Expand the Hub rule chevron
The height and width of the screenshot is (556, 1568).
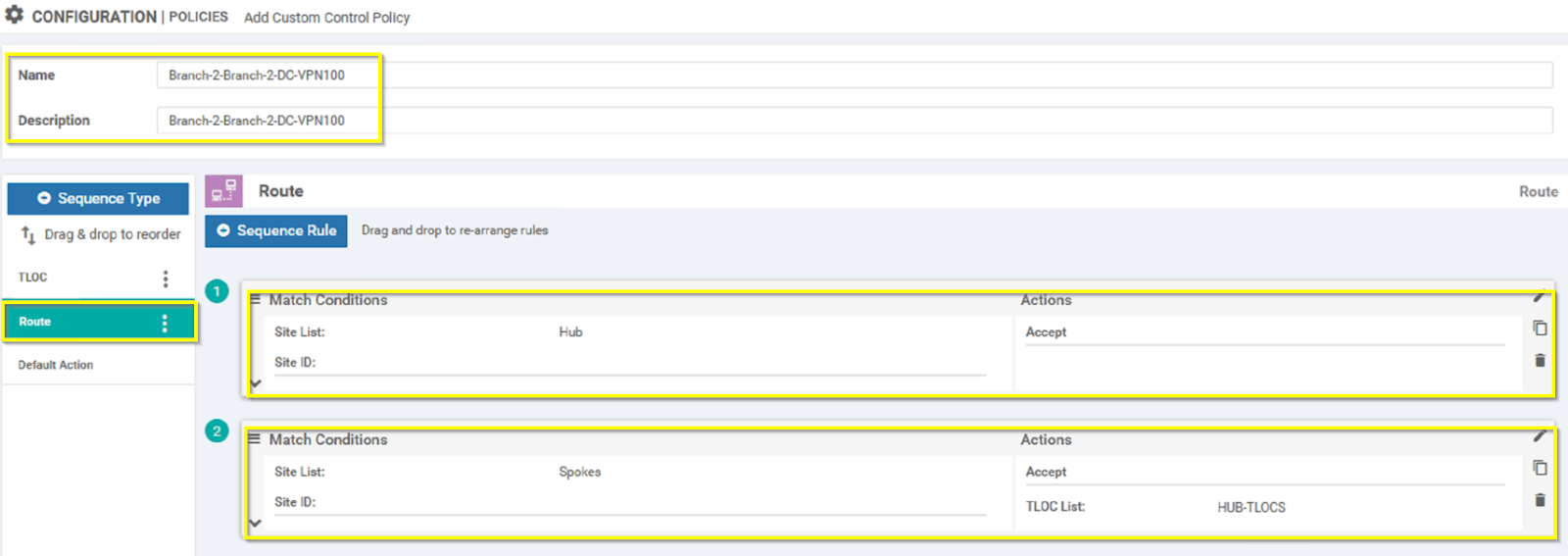(x=255, y=383)
